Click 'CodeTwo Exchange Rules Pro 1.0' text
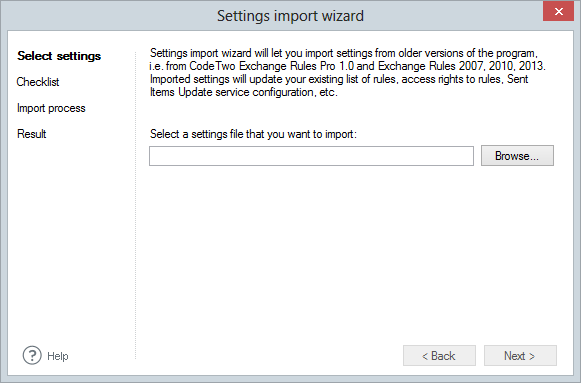This screenshot has height=383, width=581. pos(271,66)
